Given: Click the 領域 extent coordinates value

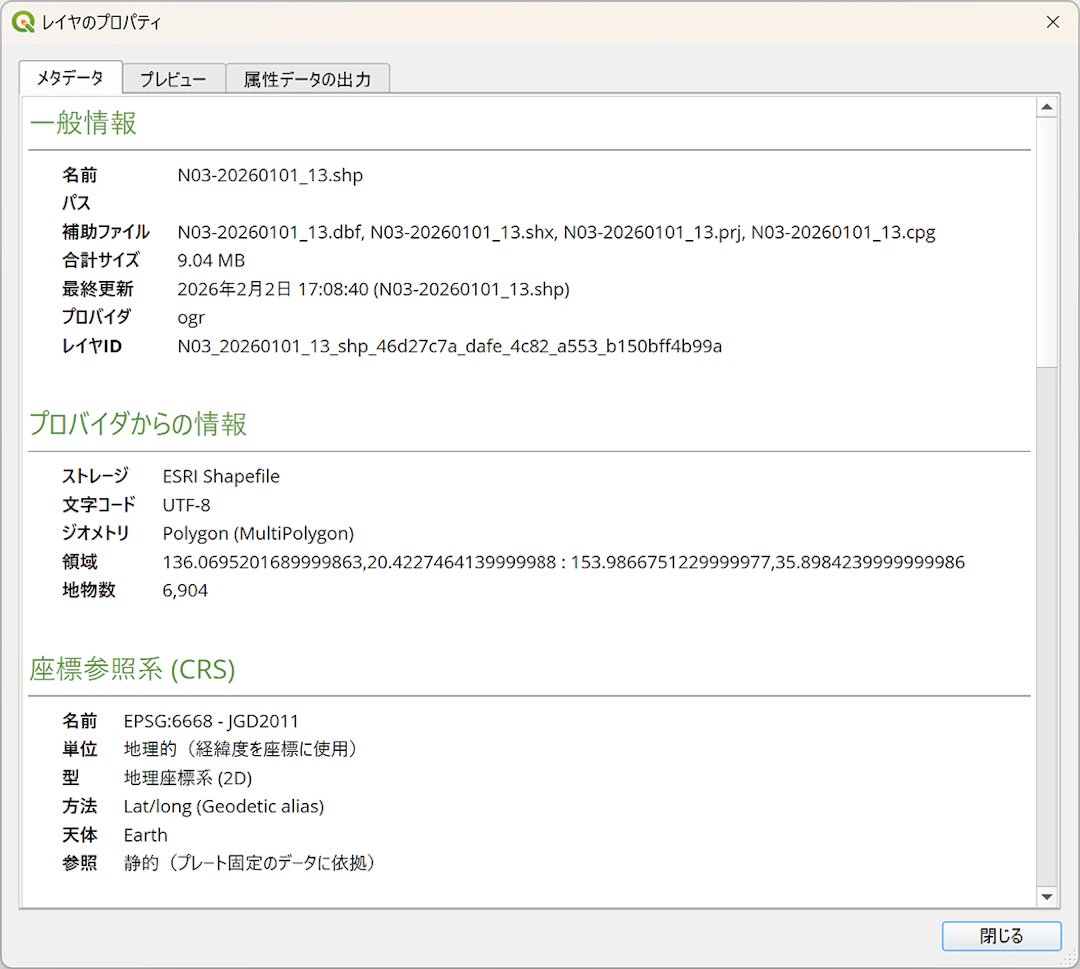Looking at the screenshot, I should (x=563, y=562).
